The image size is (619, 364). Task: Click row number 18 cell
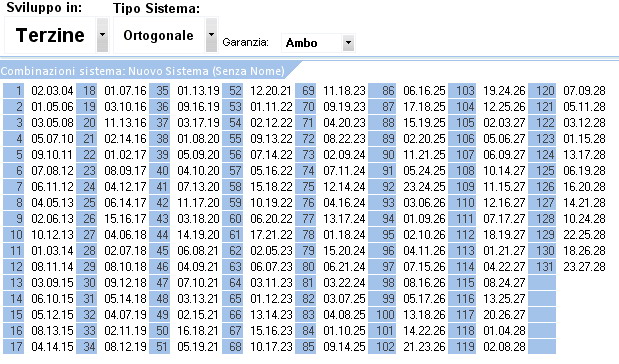point(86,90)
